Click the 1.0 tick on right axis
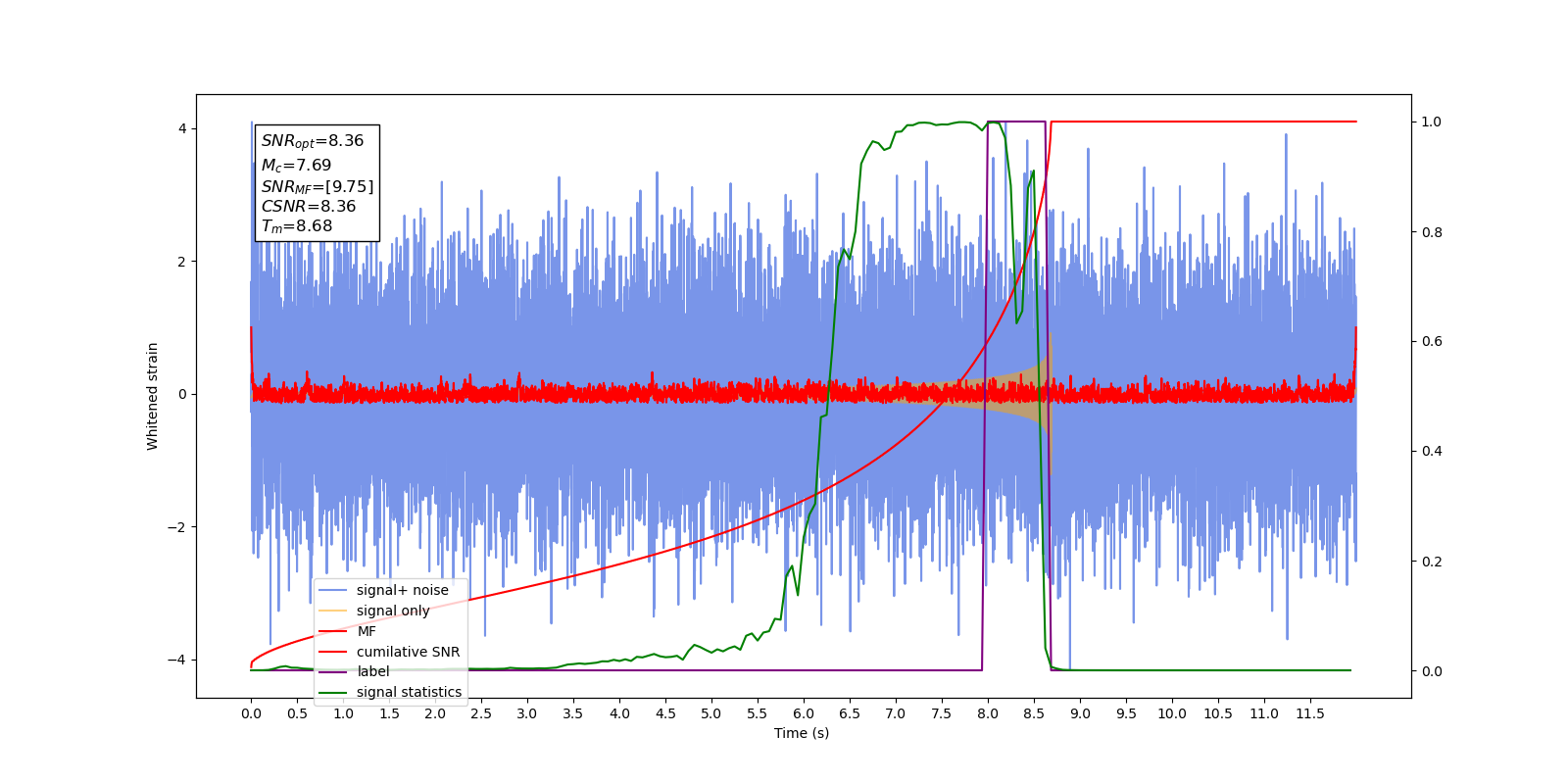This screenshot has width=1568, height=784. [1432, 122]
